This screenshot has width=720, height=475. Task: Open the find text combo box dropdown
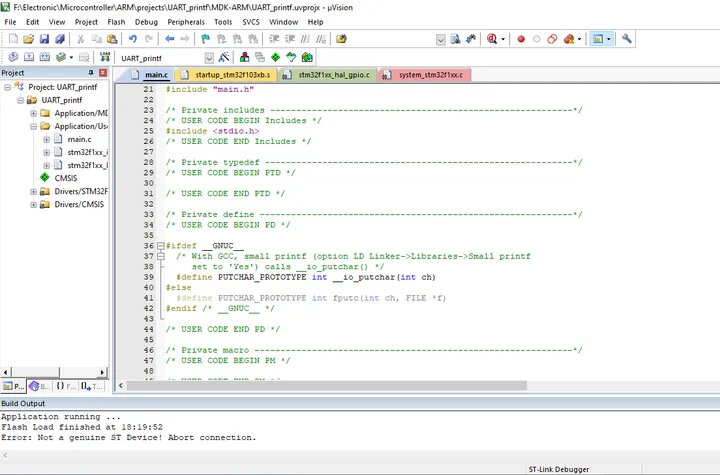440,40
